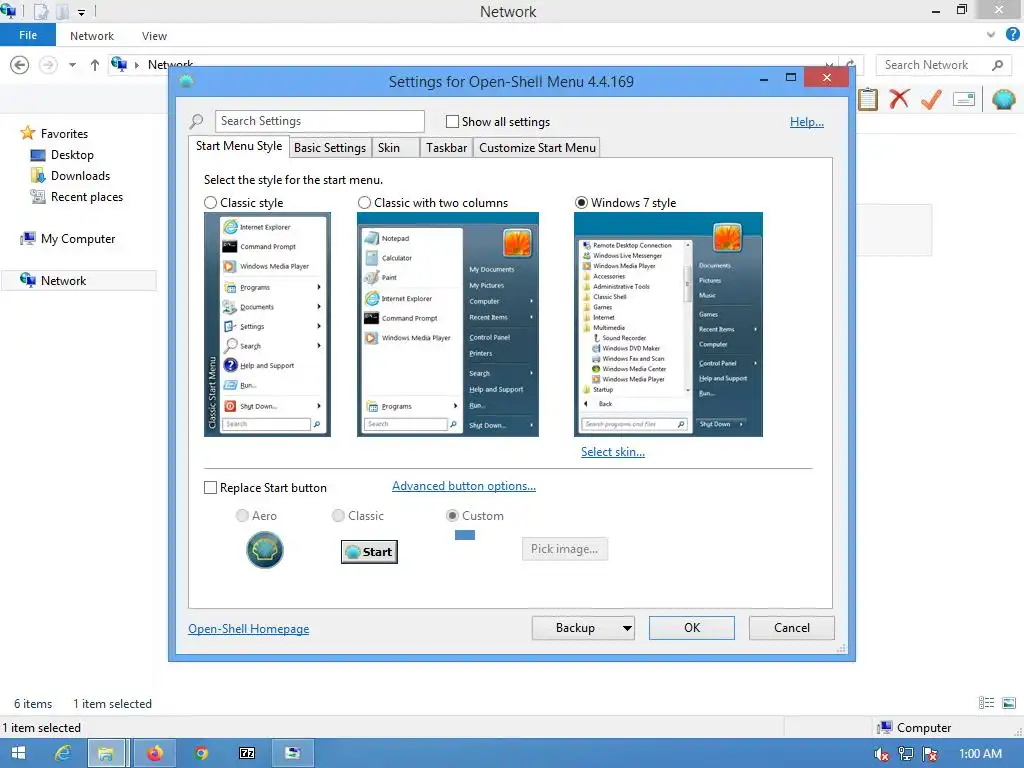Select Downloads in the Favorites pane

click(x=80, y=176)
